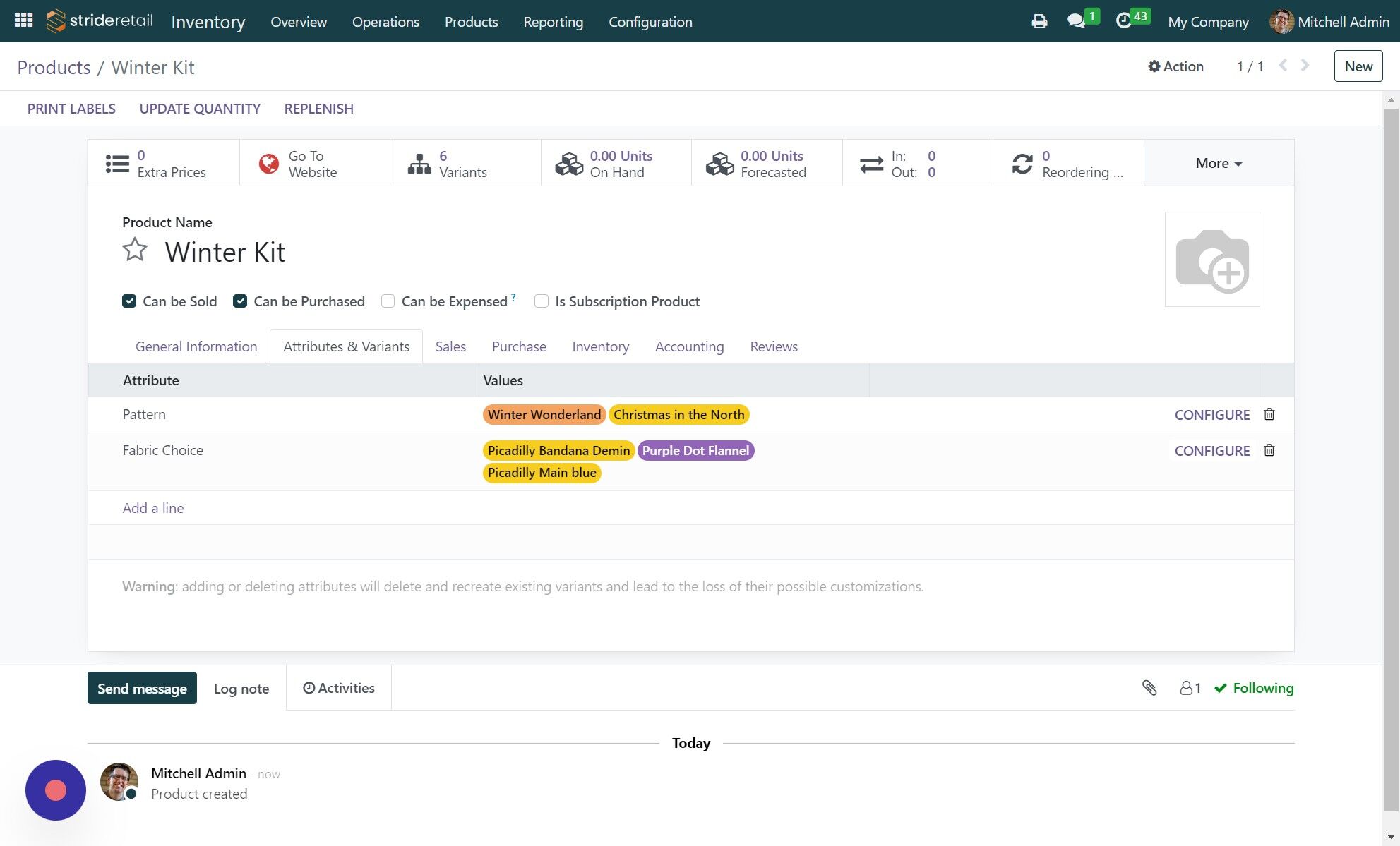Click Mitchell Admin avatar in top bar
Screen dimensions: 1400x846
(x=1281, y=21)
